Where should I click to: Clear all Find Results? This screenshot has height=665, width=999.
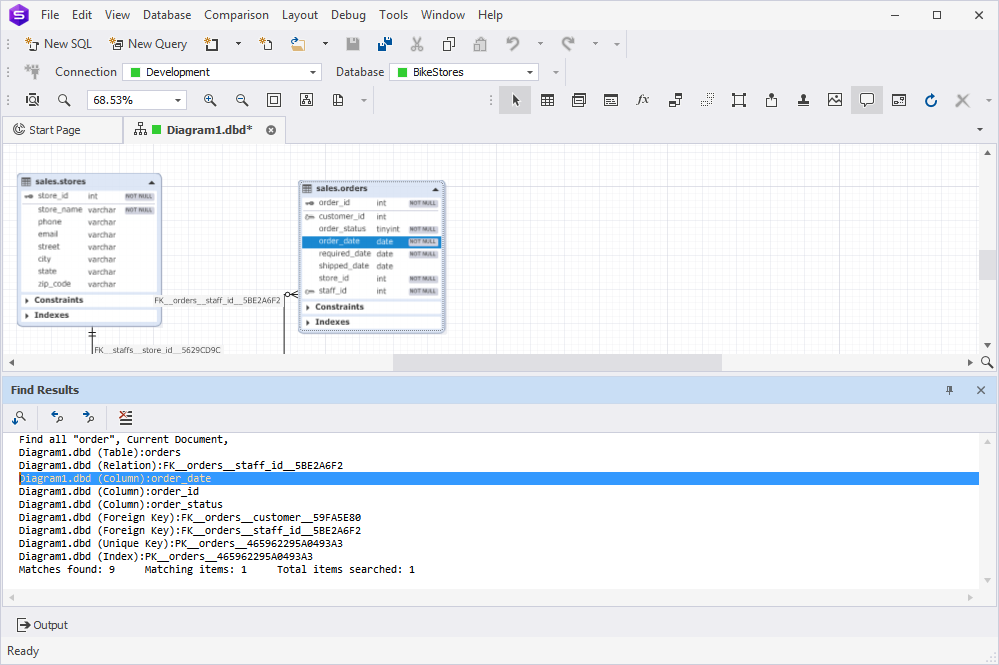pyautogui.click(x=126, y=418)
